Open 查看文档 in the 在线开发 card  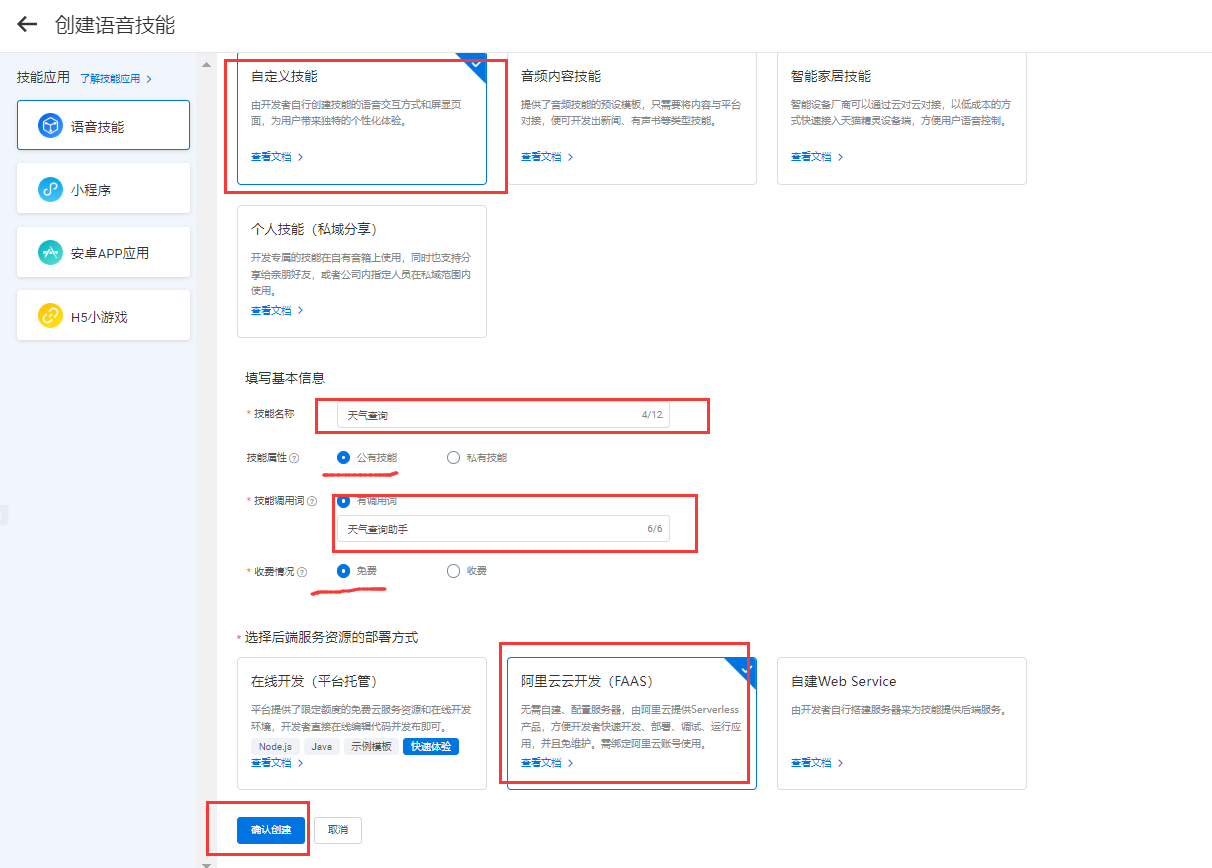pyautogui.click(x=277, y=763)
